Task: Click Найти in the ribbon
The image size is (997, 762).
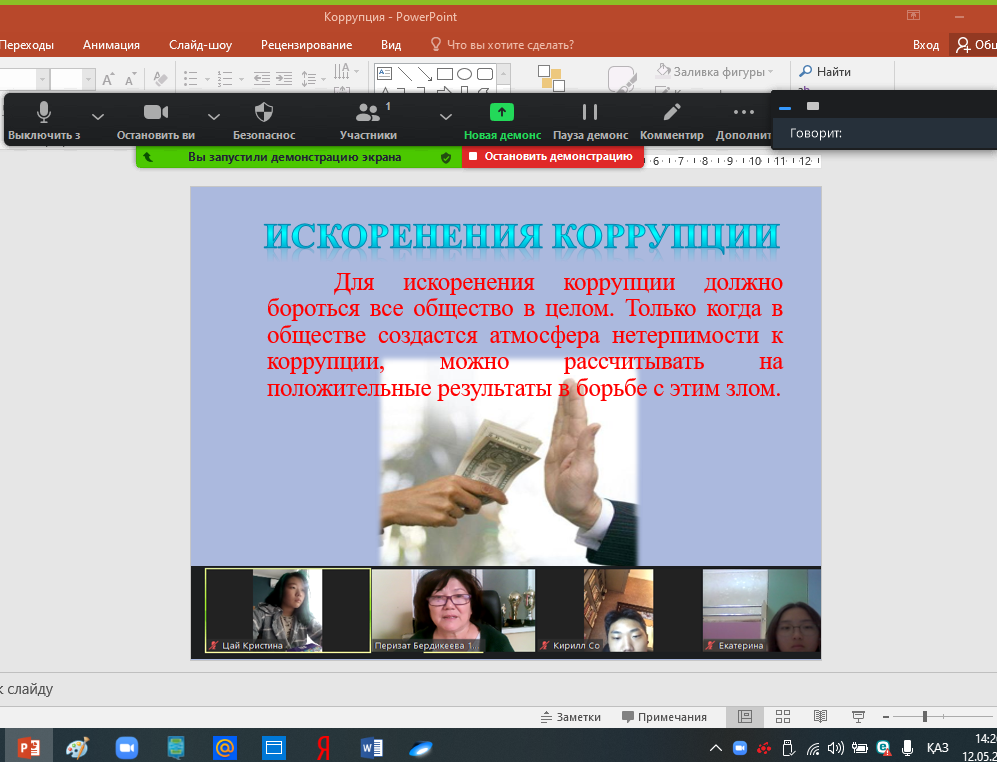Action: point(825,72)
